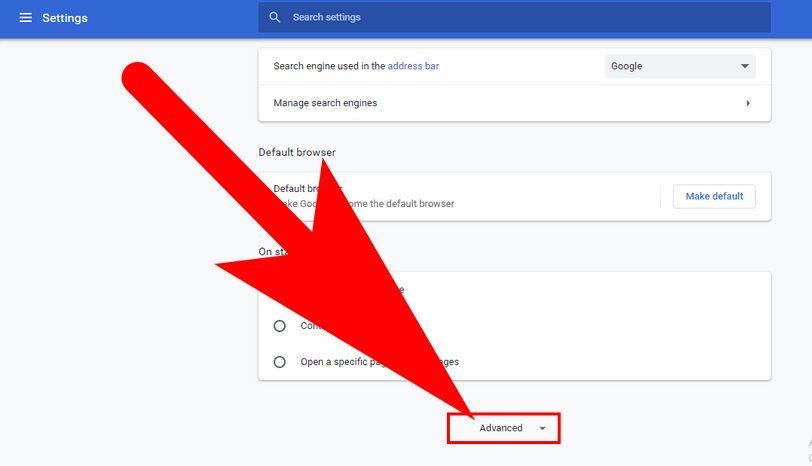Click the magnifier icon in search bar

(x=274, y=18)
